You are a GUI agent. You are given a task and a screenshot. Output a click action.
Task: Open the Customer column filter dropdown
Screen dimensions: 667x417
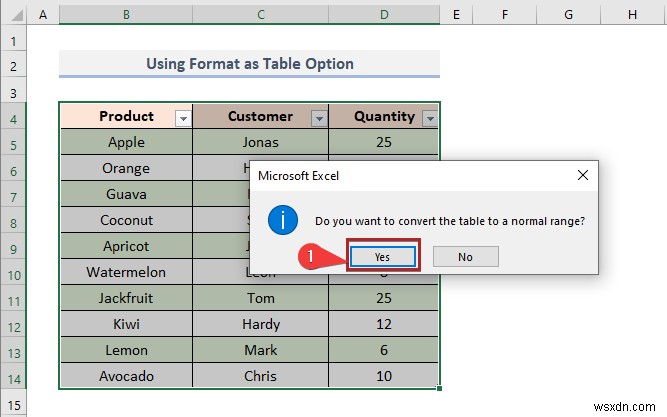click(319, 118)
